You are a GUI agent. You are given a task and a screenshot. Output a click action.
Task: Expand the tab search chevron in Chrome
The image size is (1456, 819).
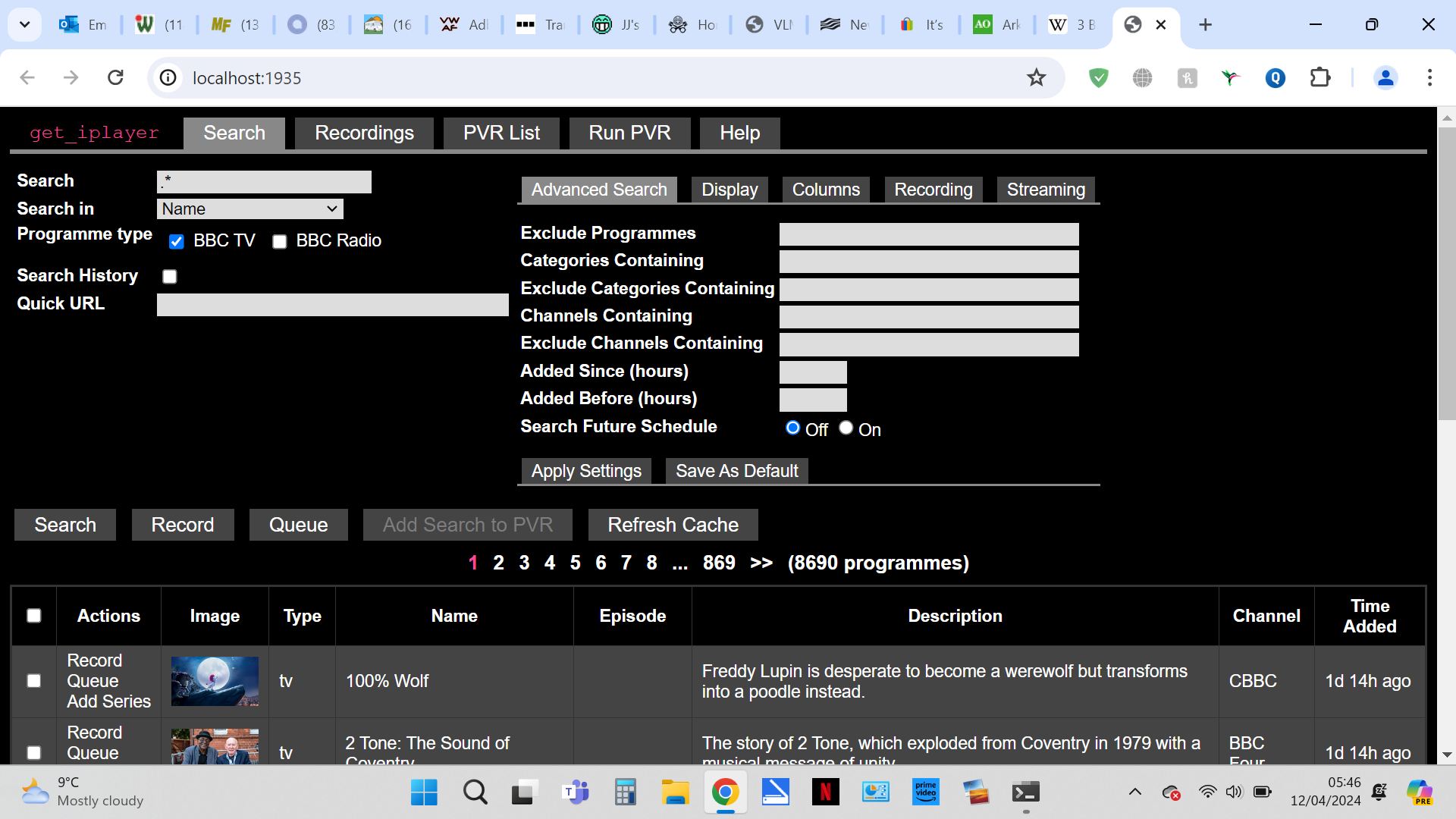(24, 24)
